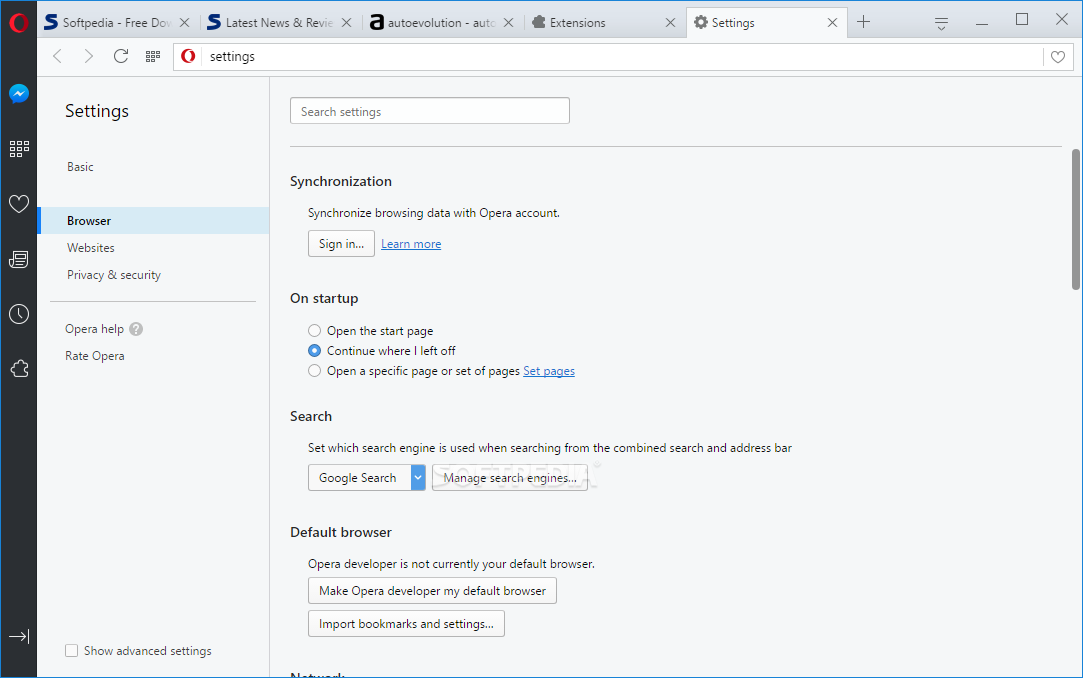The width and height of the screenshot is (1083, 678).
Task: Open the Opera help link
Action: 94,329
